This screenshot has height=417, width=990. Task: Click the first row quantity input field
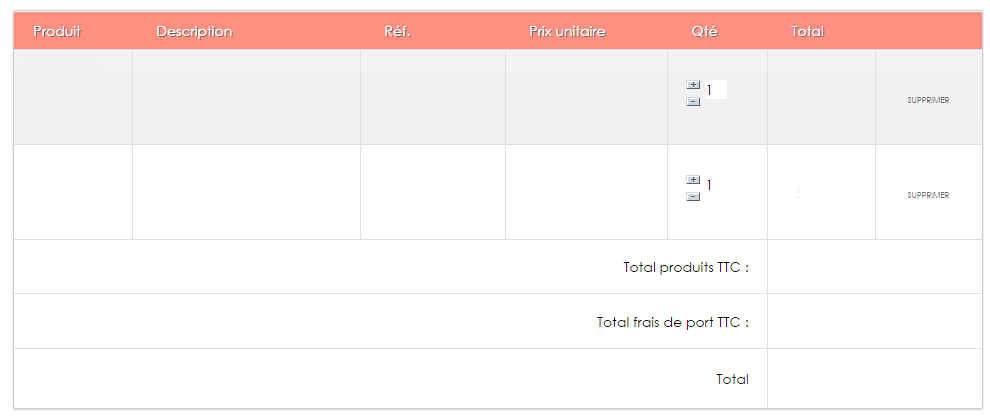715,90
